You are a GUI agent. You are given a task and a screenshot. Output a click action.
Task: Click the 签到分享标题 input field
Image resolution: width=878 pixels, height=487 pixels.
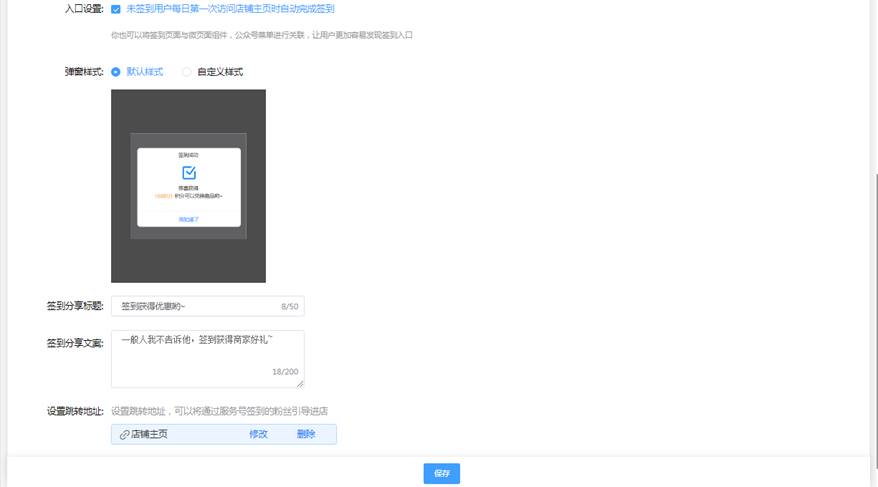click(x=208, y=306)
